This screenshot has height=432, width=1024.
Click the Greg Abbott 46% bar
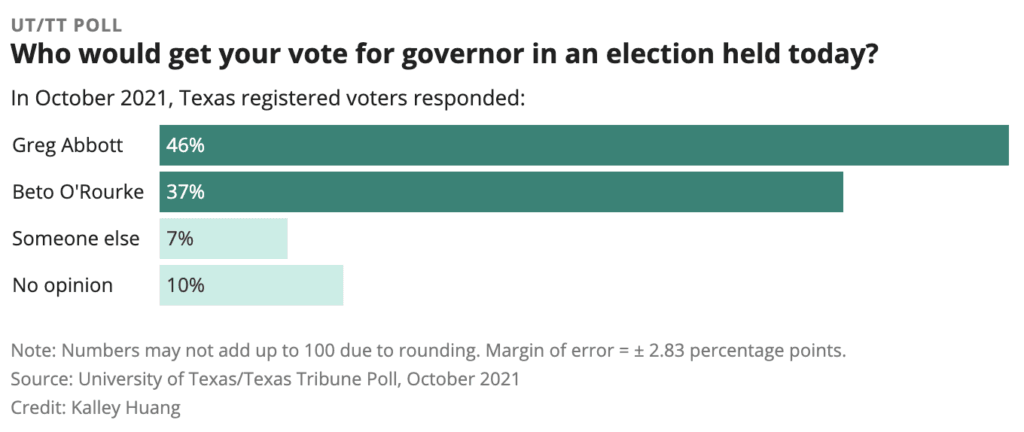click(584, 145)
